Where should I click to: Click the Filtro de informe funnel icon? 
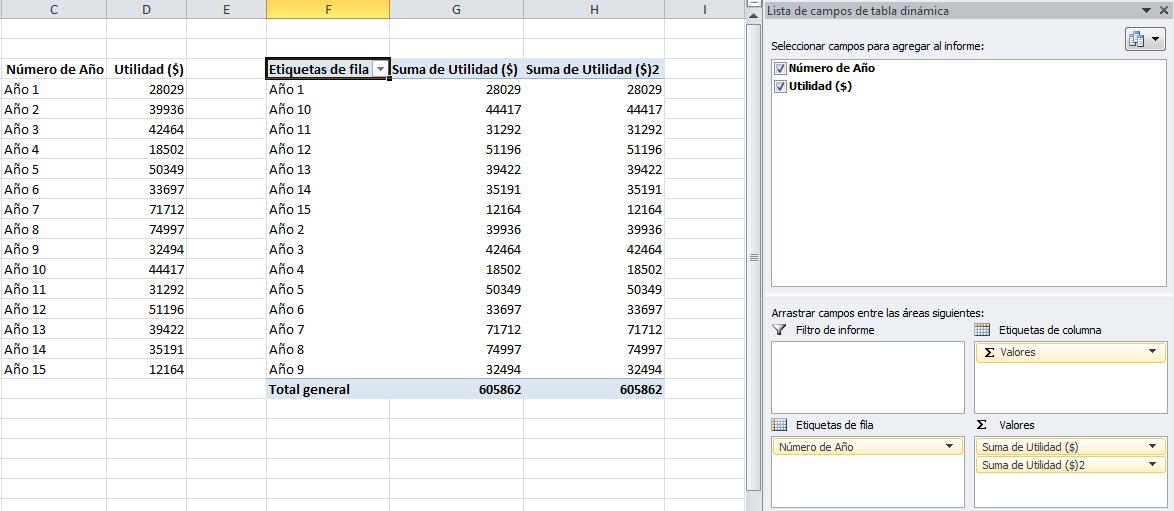pos(780,330)
